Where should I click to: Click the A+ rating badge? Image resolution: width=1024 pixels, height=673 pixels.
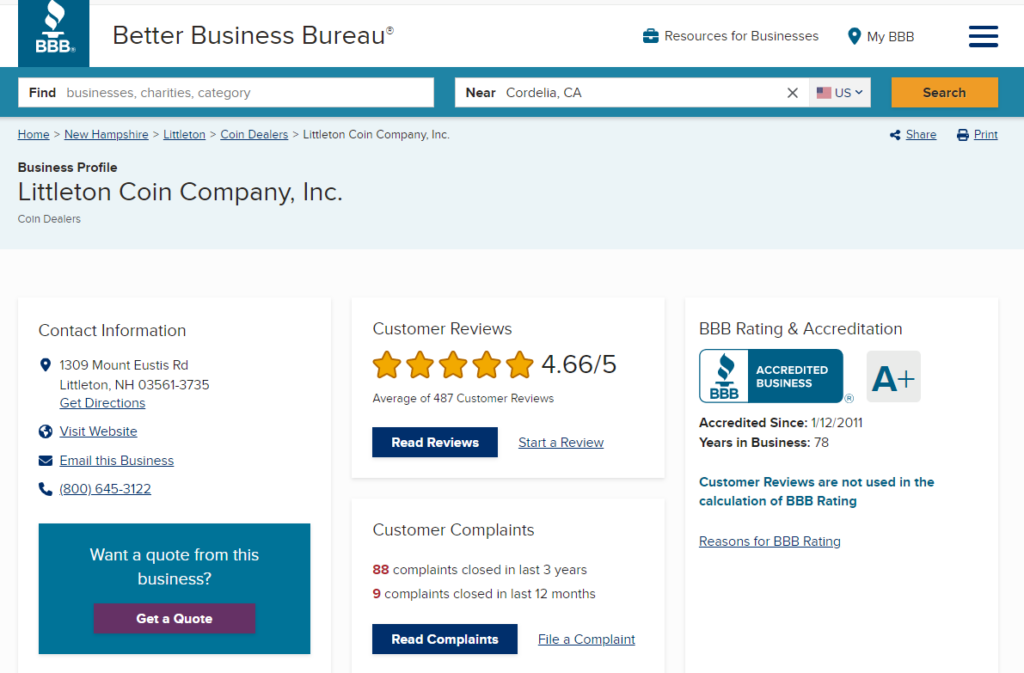click(x=893, y=377)
